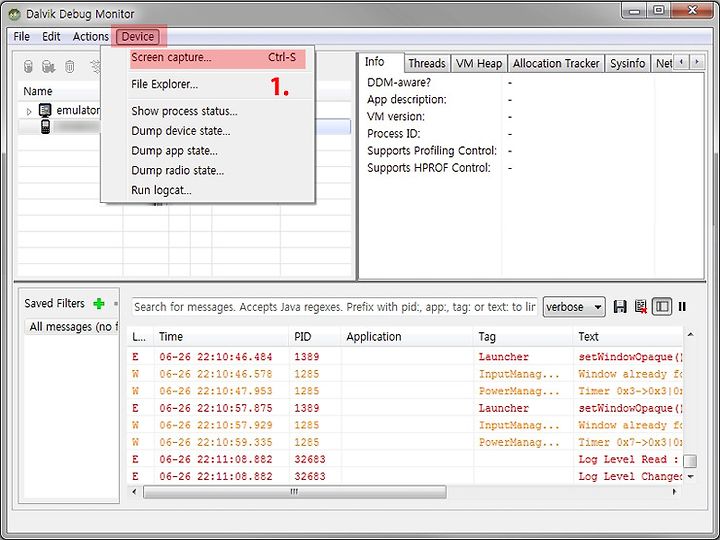720x540 pixels.
Task: Select log row with time 22:10:46.484
Action: pyautogui.click(x=405, y=357)
